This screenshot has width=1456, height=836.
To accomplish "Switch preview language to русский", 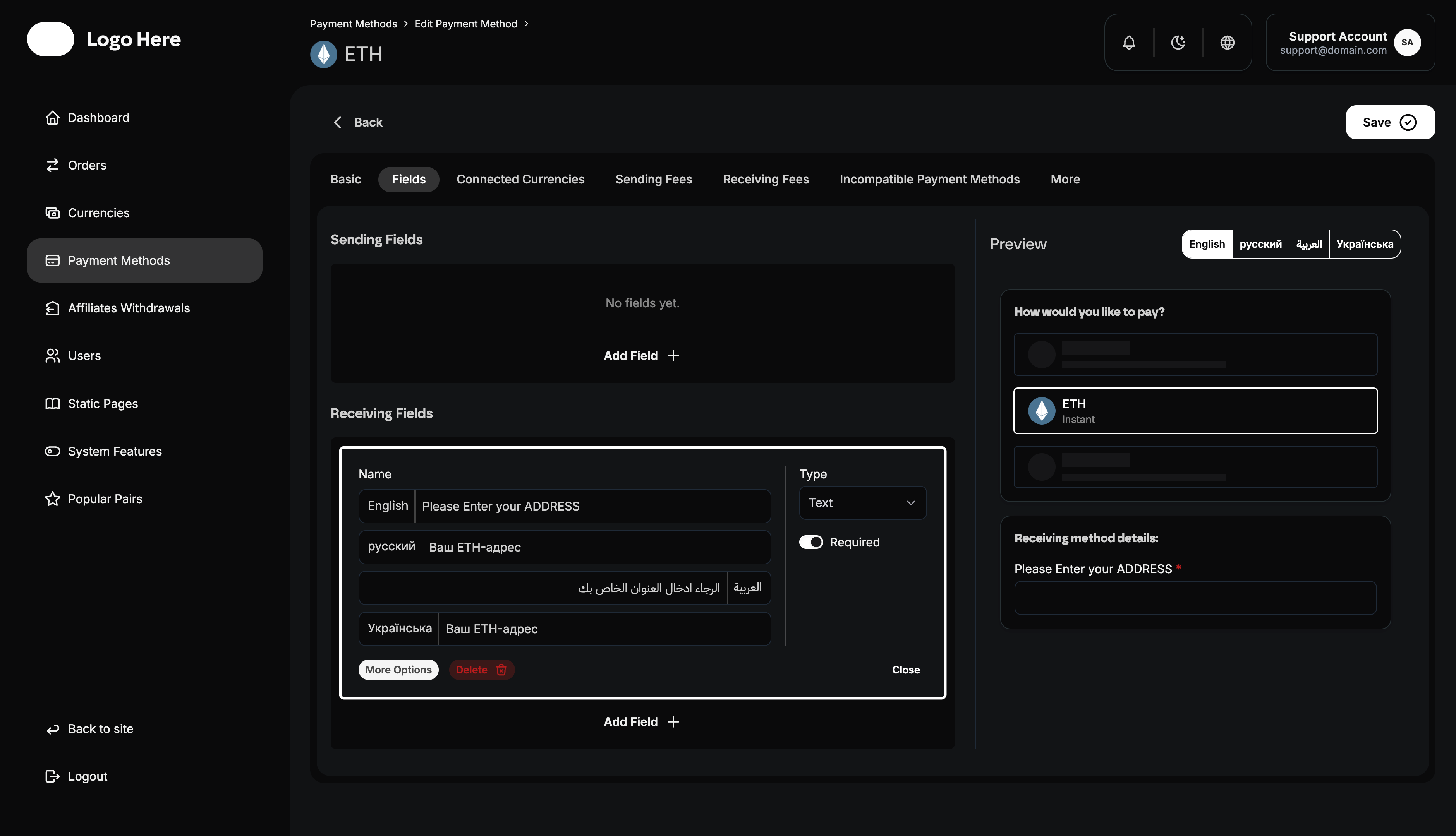I will coord(1261,243).
